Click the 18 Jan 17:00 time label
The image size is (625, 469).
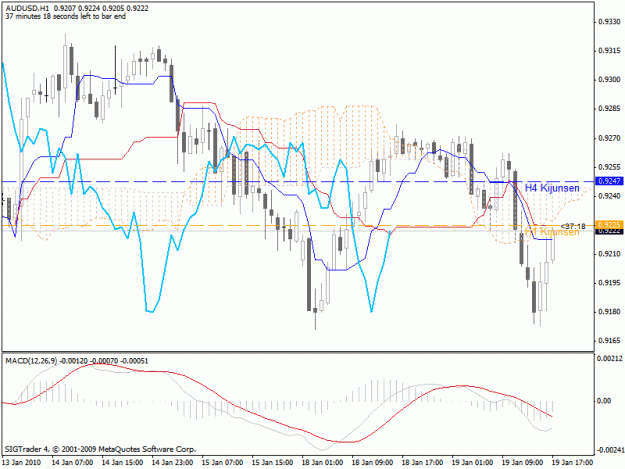[x=422, y=463]
